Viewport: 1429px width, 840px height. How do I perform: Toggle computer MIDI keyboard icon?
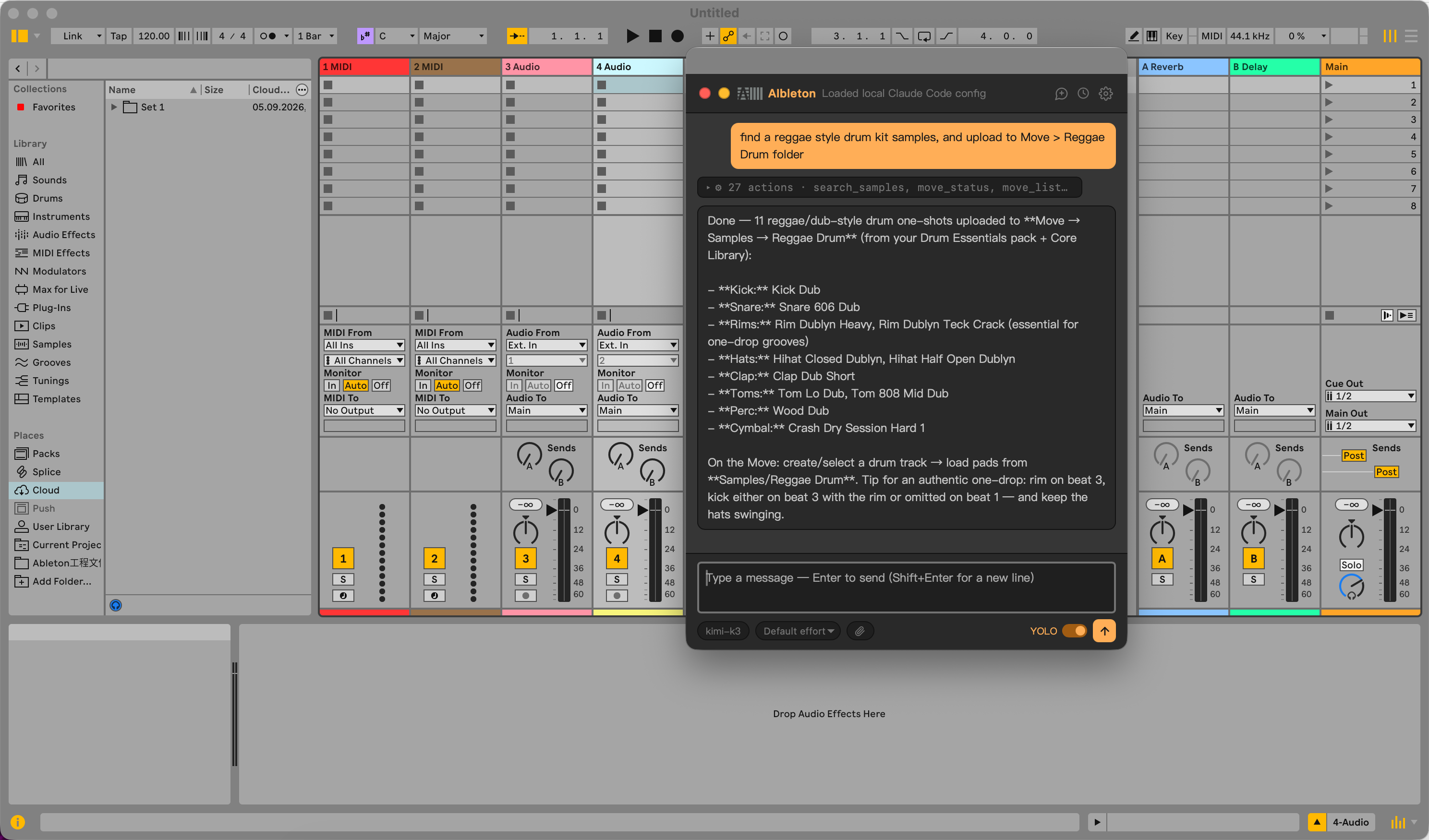coord(1152,36)
